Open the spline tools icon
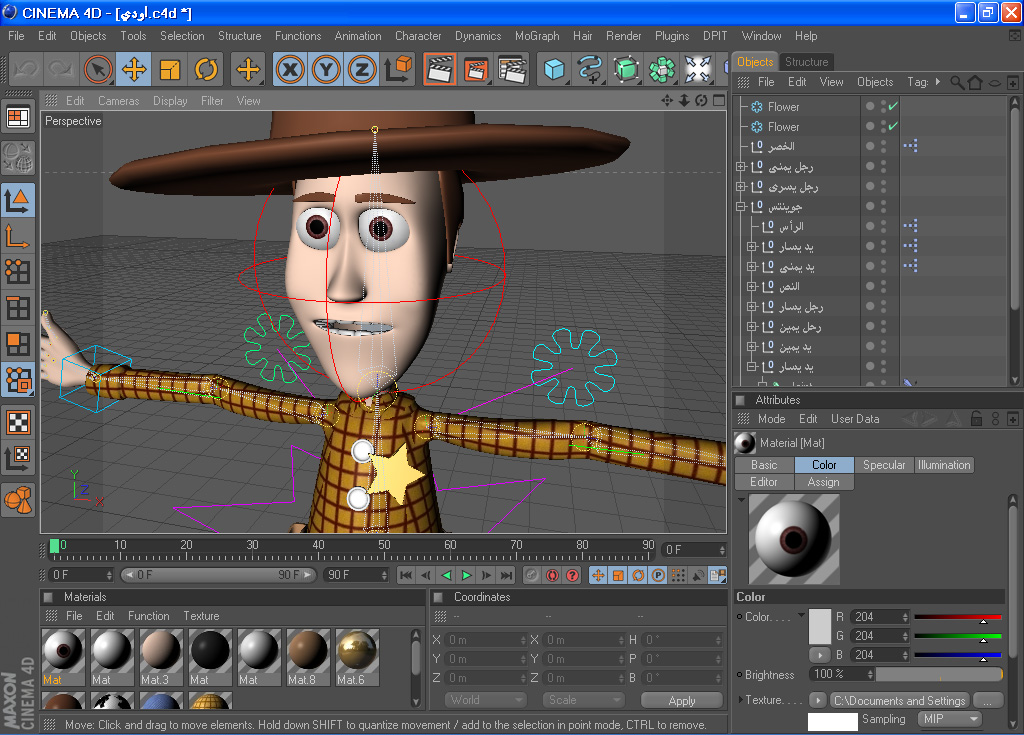The width and height of the screenshot is (1024, 735). point(590,69)
